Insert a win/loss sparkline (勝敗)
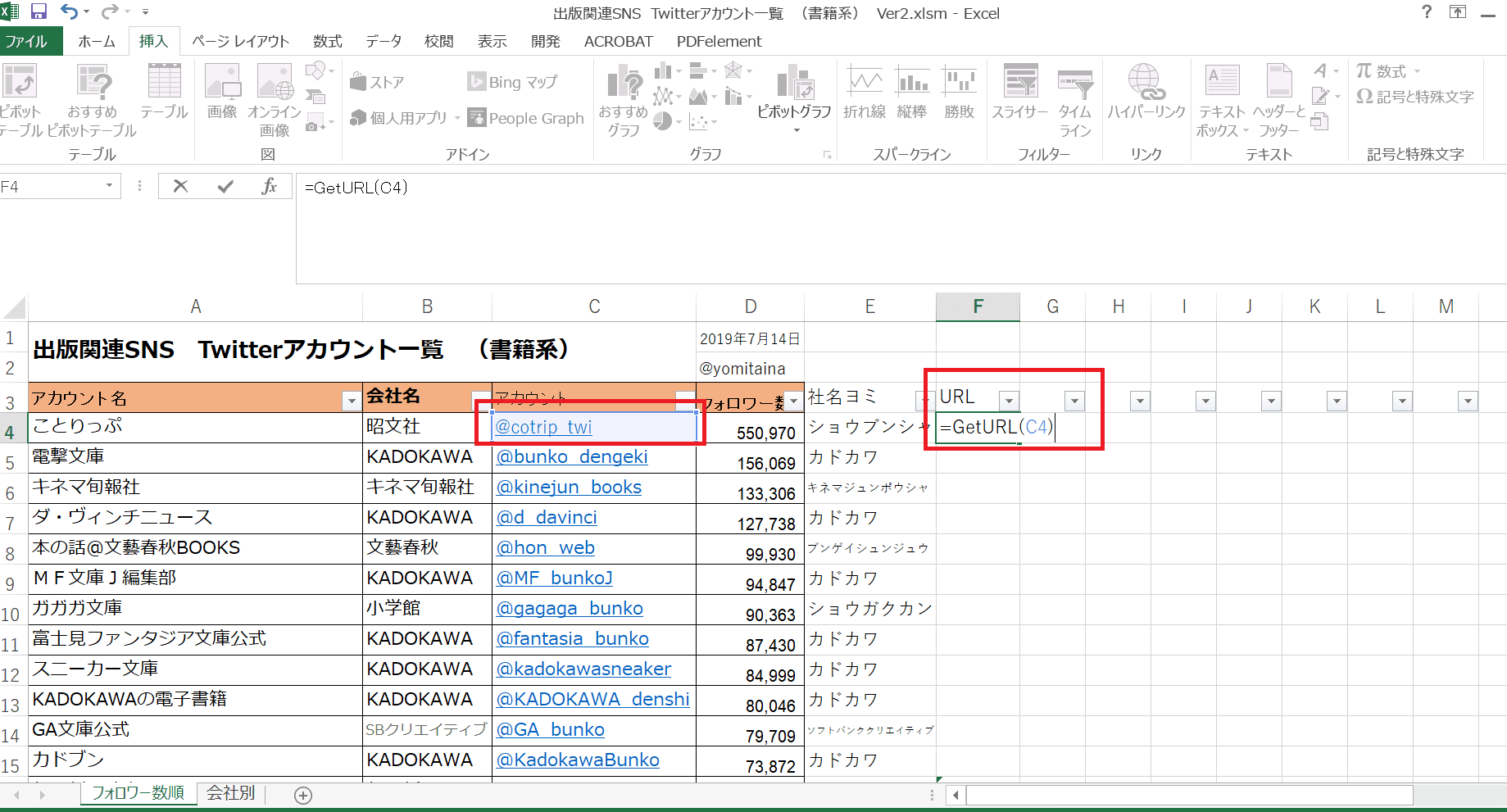This screenshot has width=1507, height=812. [959, 92]
